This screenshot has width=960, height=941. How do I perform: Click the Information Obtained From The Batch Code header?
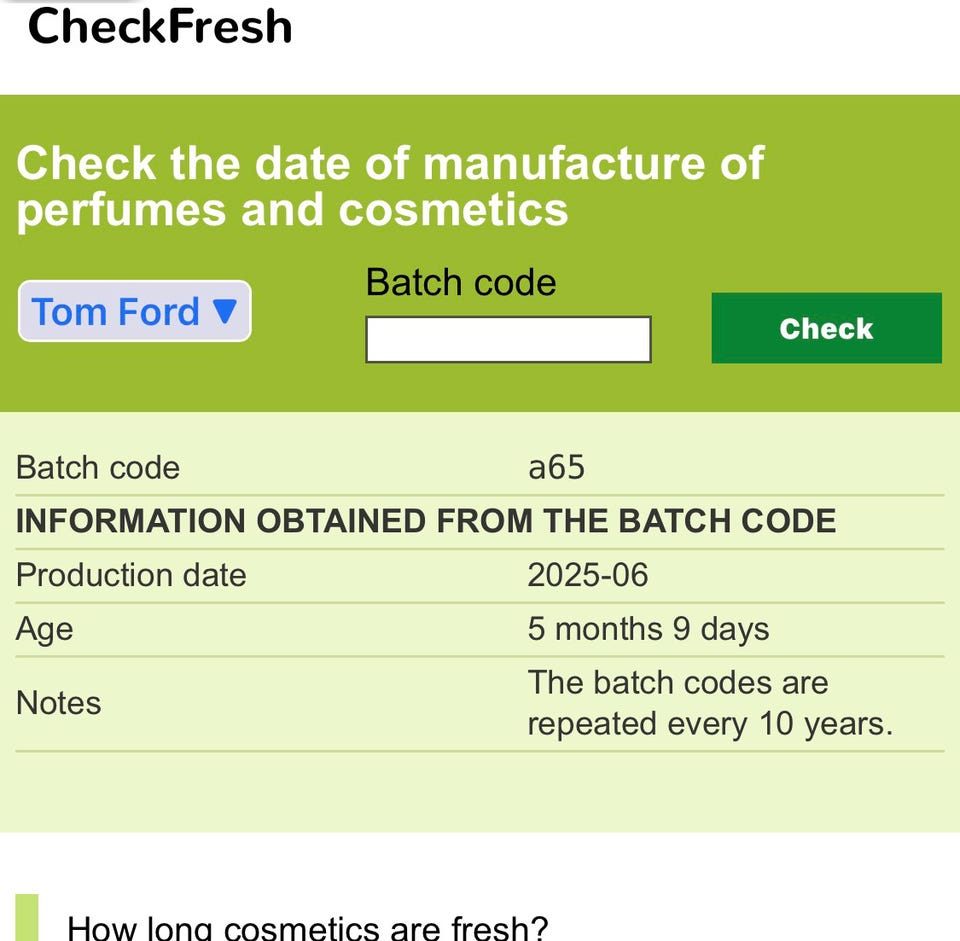tap(426, 521)
